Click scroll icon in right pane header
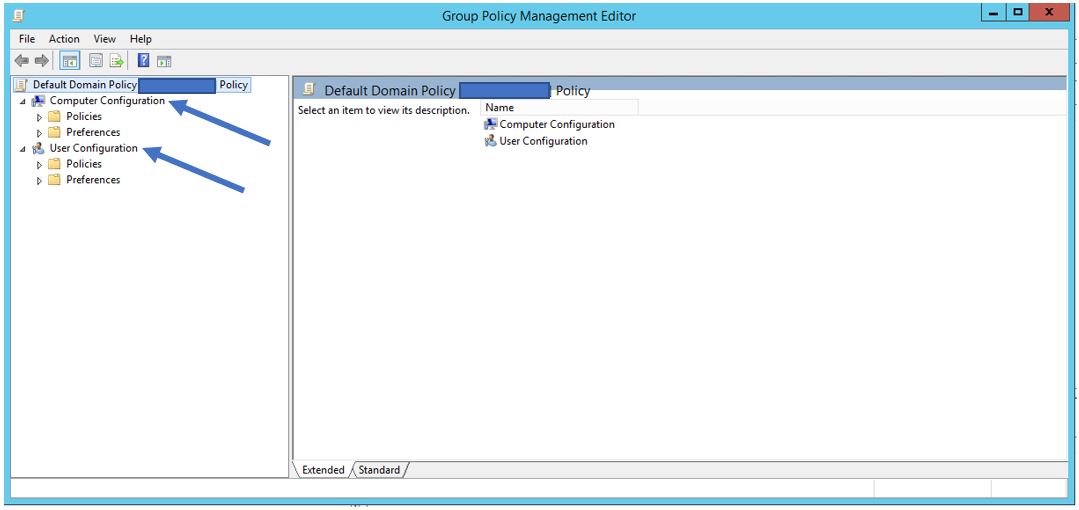The height and width of the screenshot is (510, 1079). pos(310,89)
